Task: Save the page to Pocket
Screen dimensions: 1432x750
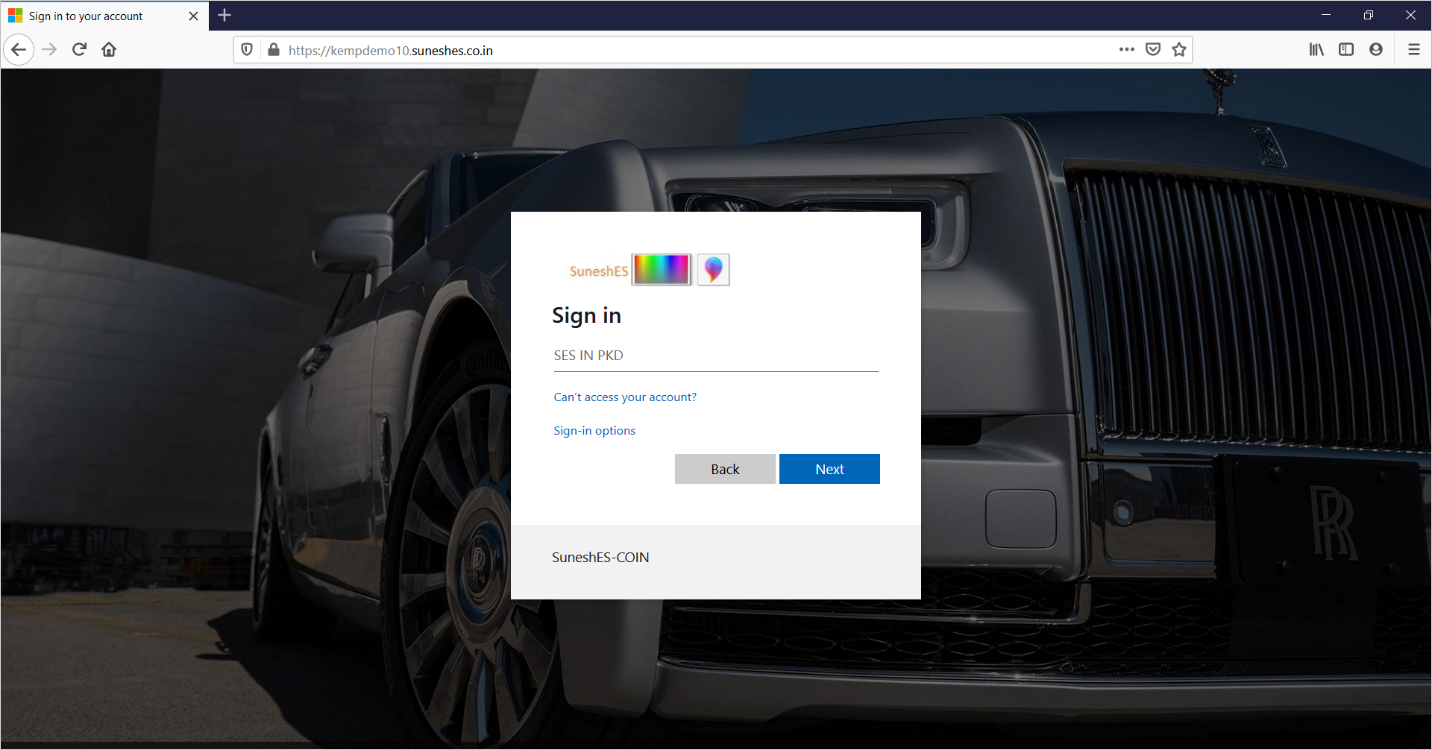Action: point(1152,48)
